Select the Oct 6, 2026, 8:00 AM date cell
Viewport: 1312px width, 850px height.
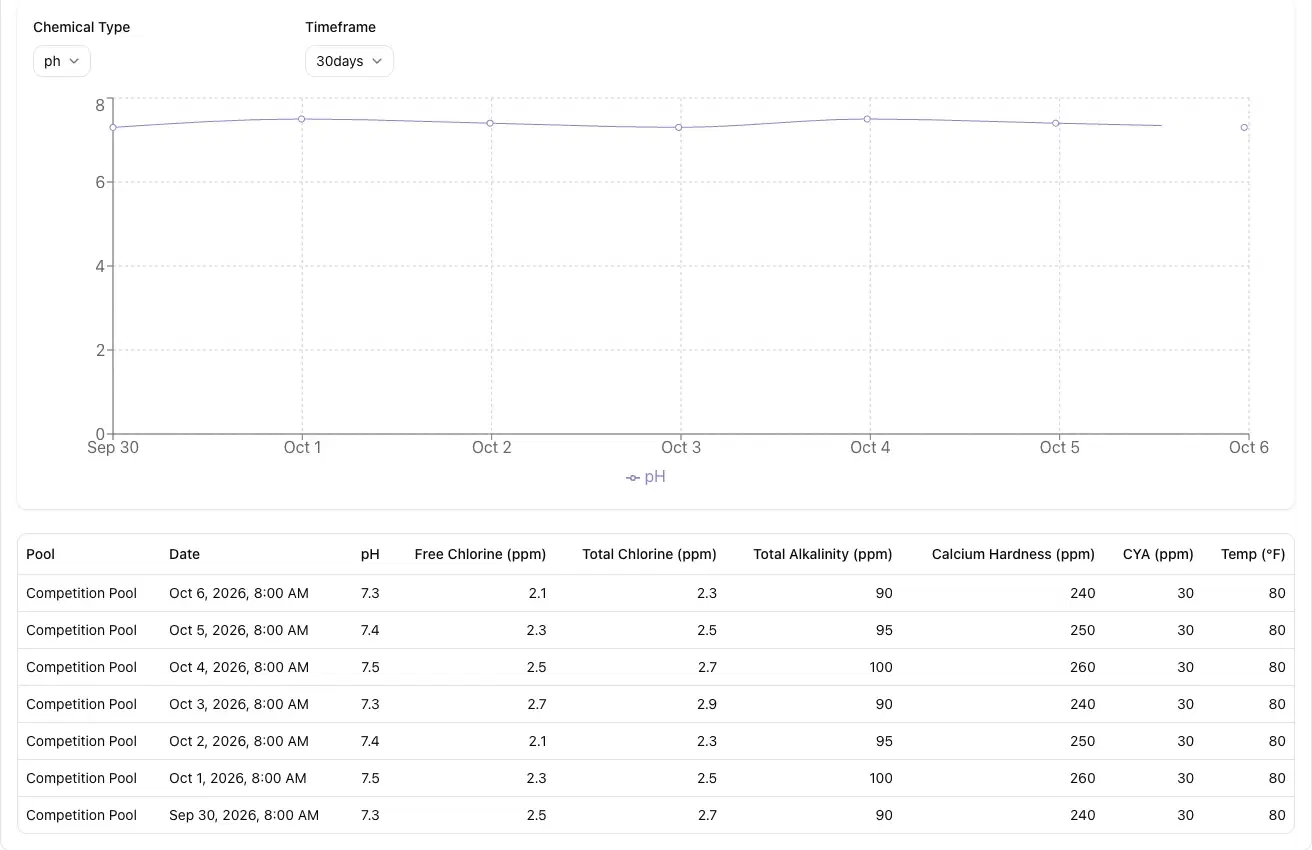[239, 593]
